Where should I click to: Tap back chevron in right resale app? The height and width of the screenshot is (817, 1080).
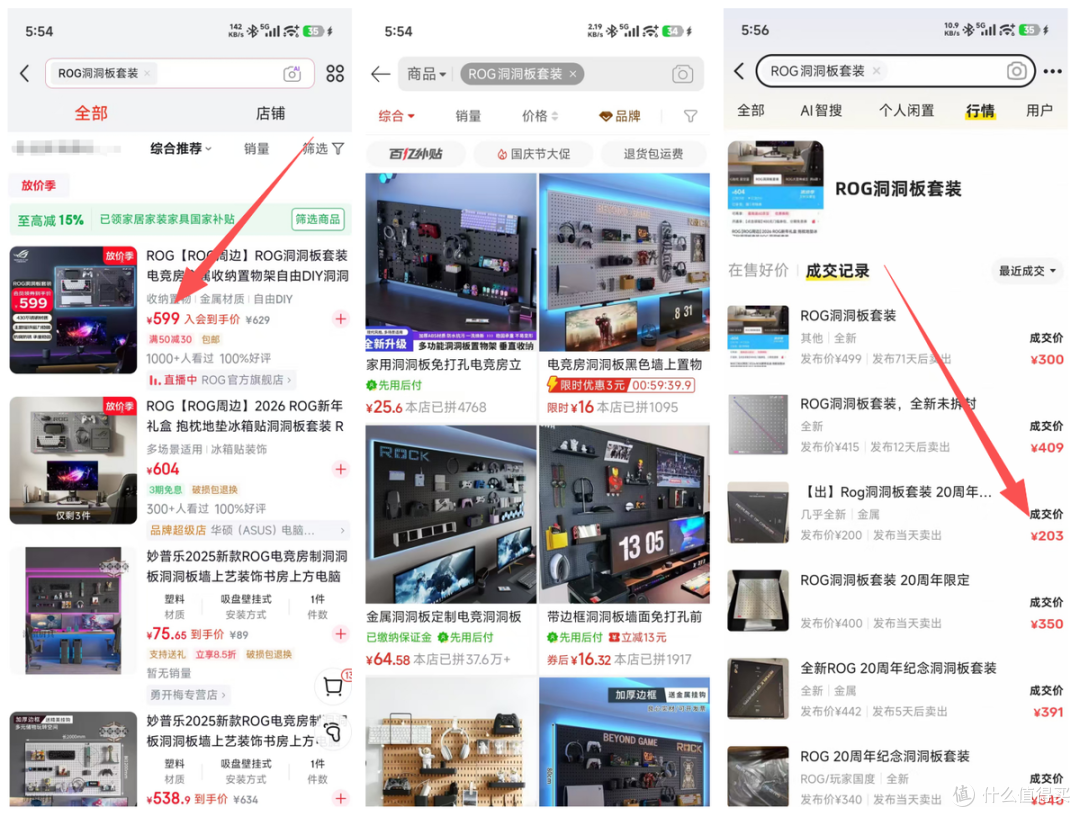tap(739, 71)
